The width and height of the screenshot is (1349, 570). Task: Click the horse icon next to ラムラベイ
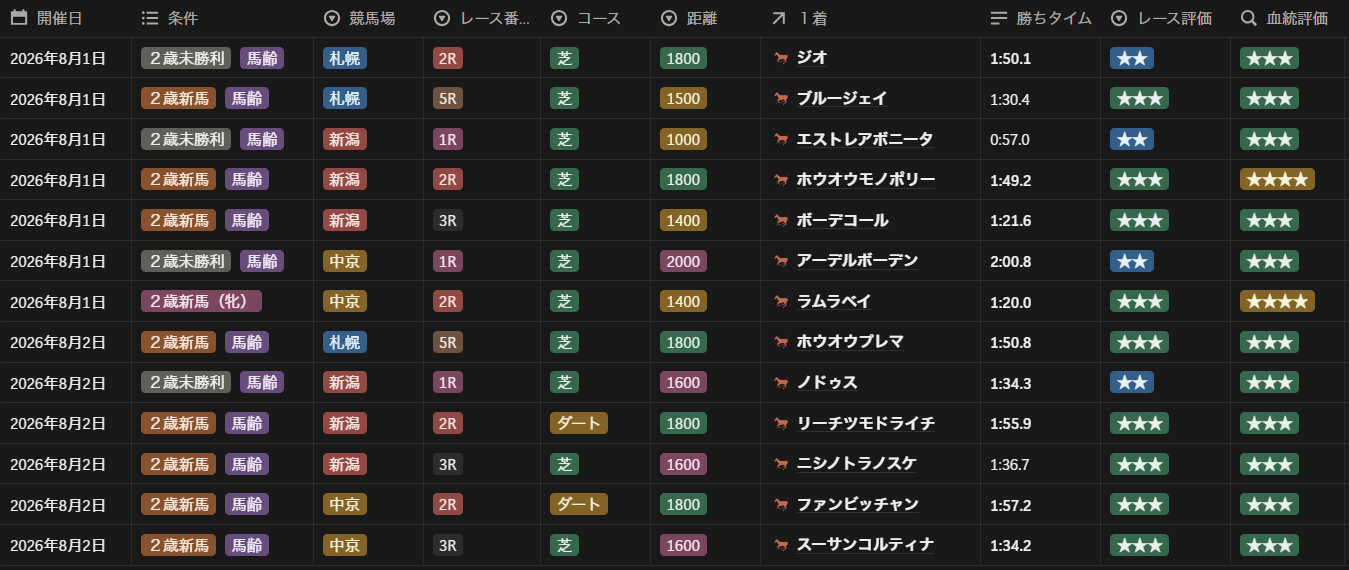pos(781,301)
